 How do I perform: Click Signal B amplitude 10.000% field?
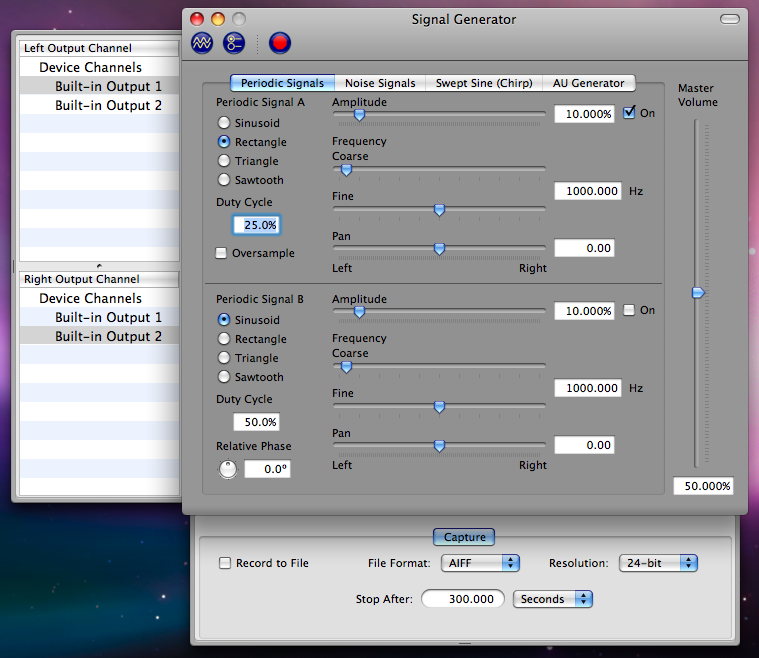[584, 311]
